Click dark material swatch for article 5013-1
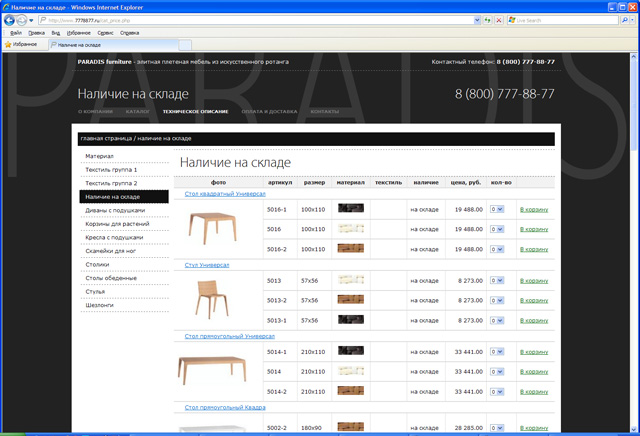This screenshot has height=436, width=640. pos(351,319)
